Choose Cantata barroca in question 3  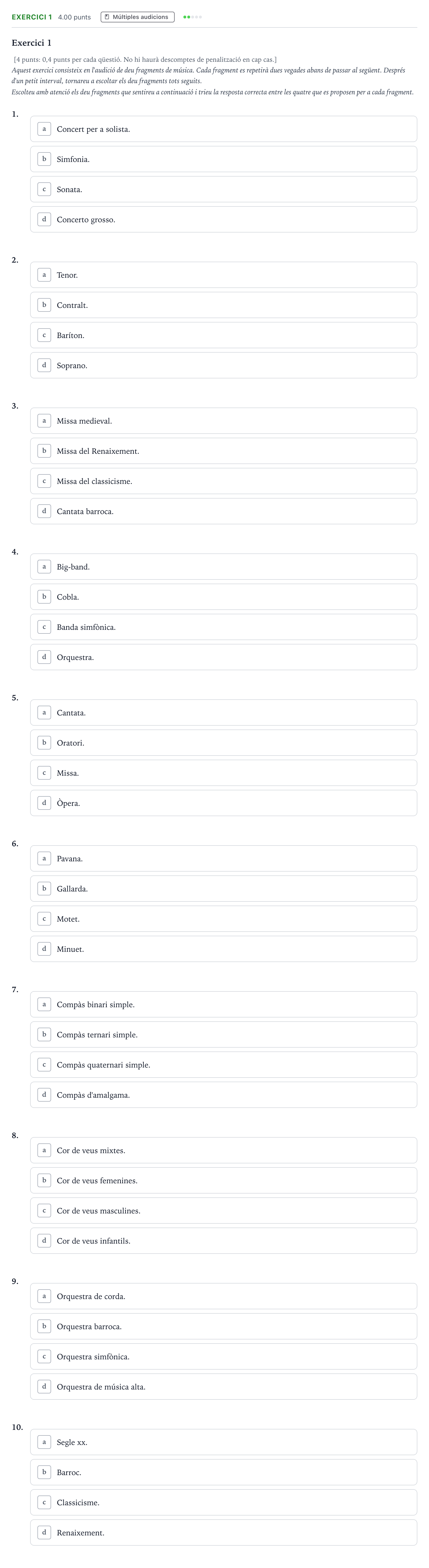tap(223, 511)
